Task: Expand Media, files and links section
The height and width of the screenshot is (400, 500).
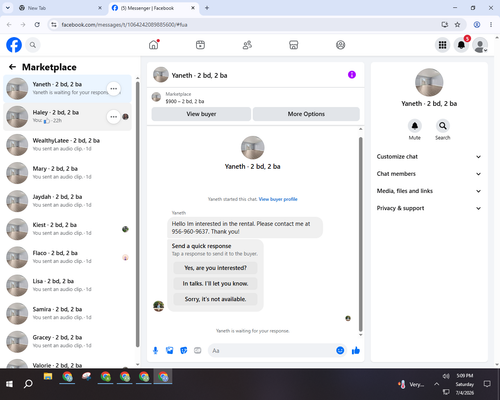Action: [429, 191]
